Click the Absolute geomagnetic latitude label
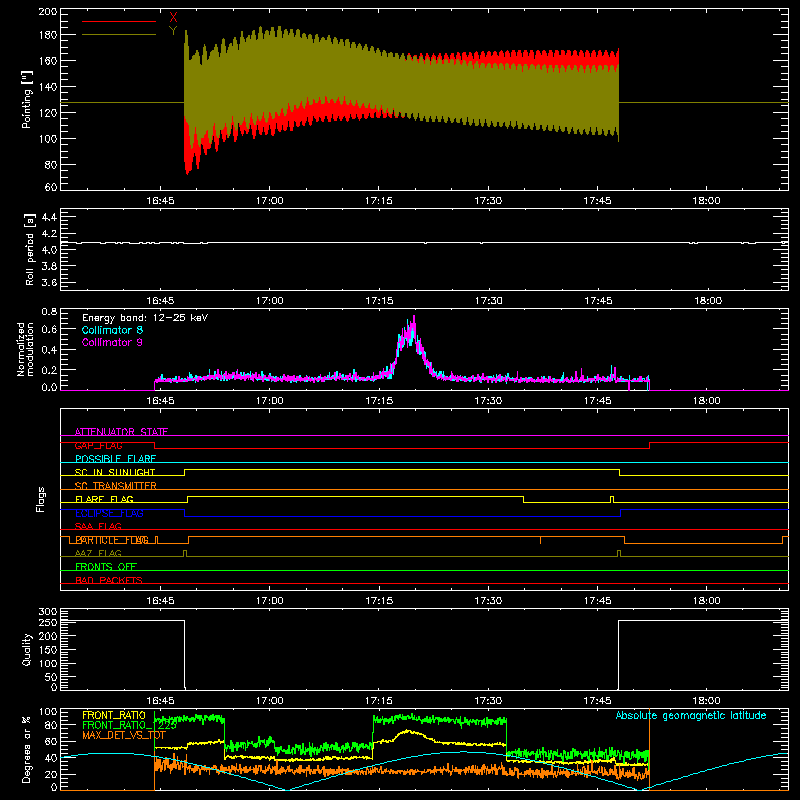Screen dimensions: 800x800 pyautogui.click(x=691, y=715)
